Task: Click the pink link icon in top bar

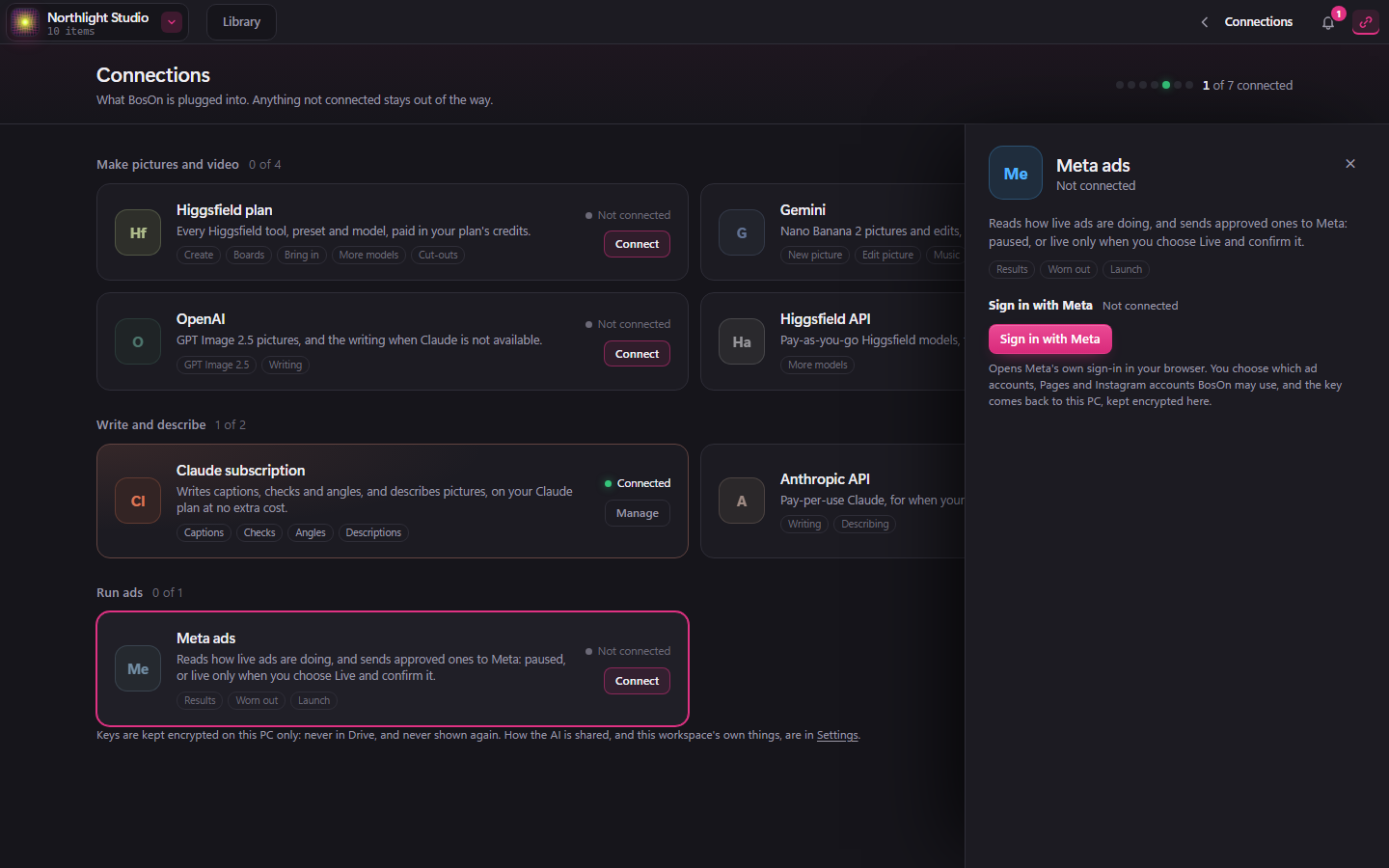Action: (1366, 22)
